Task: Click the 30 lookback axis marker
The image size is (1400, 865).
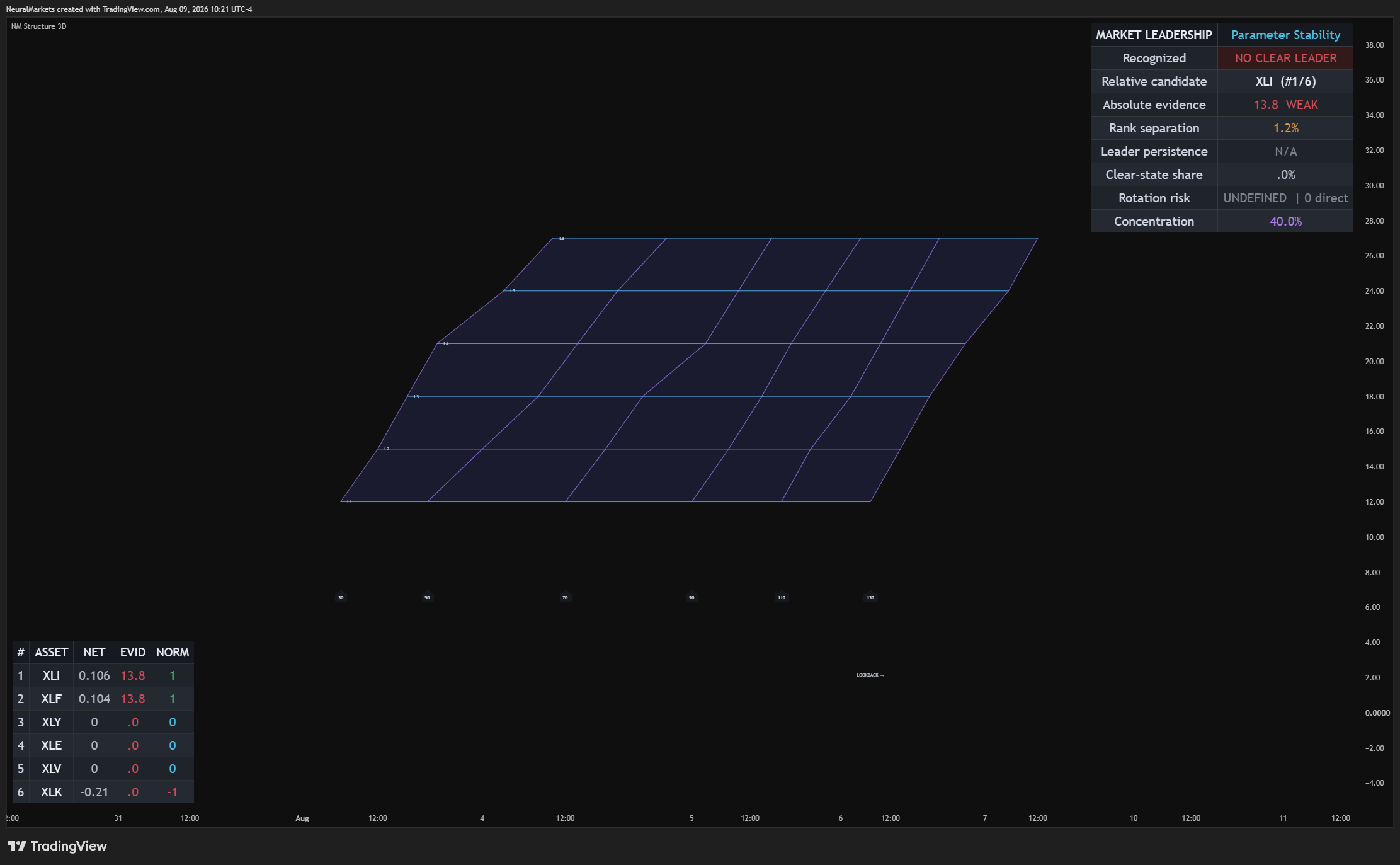Action: [341, 597]
